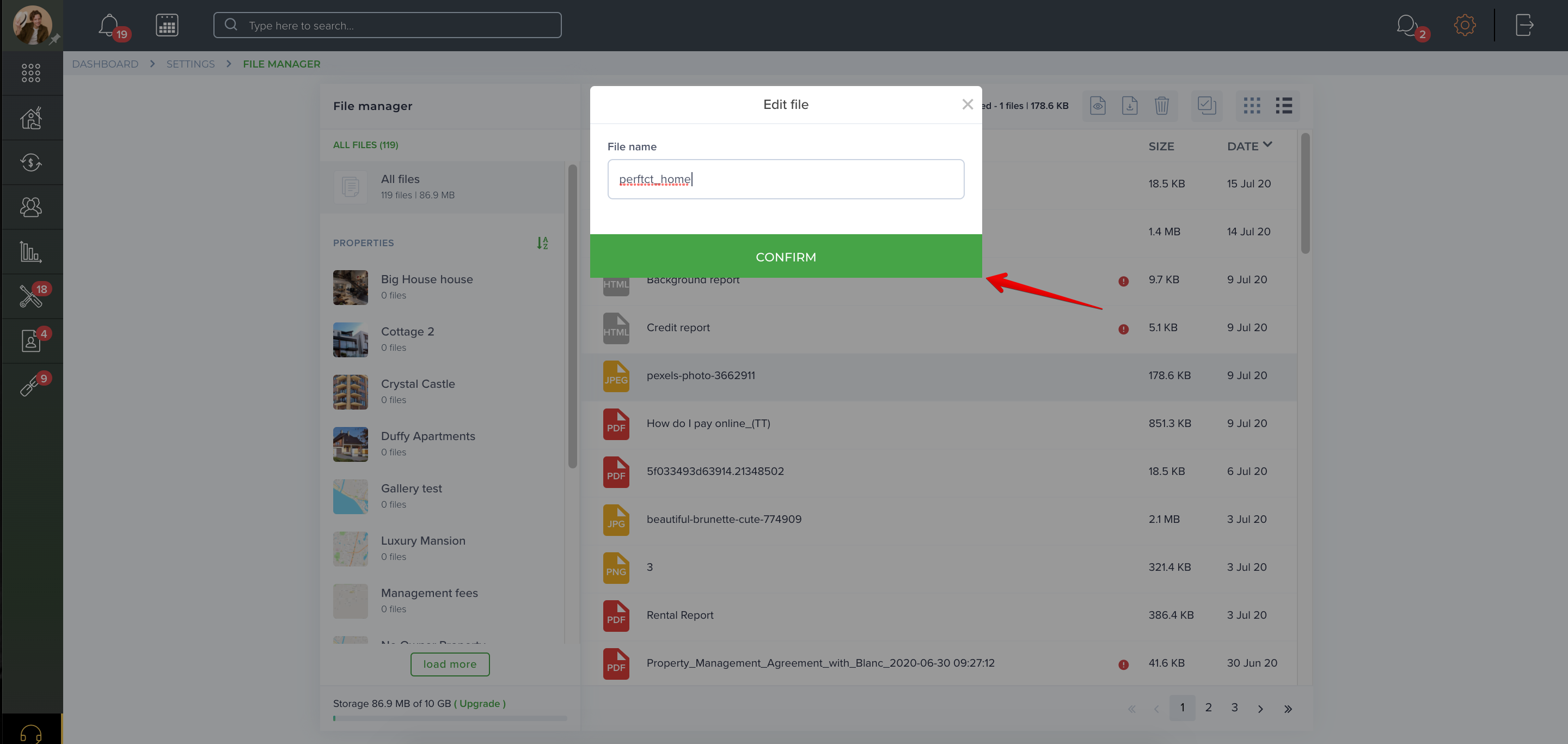The height and width of the screenshot is (744, 1568).
Task: Select the Rental Report file
Action: coord(939,615)
